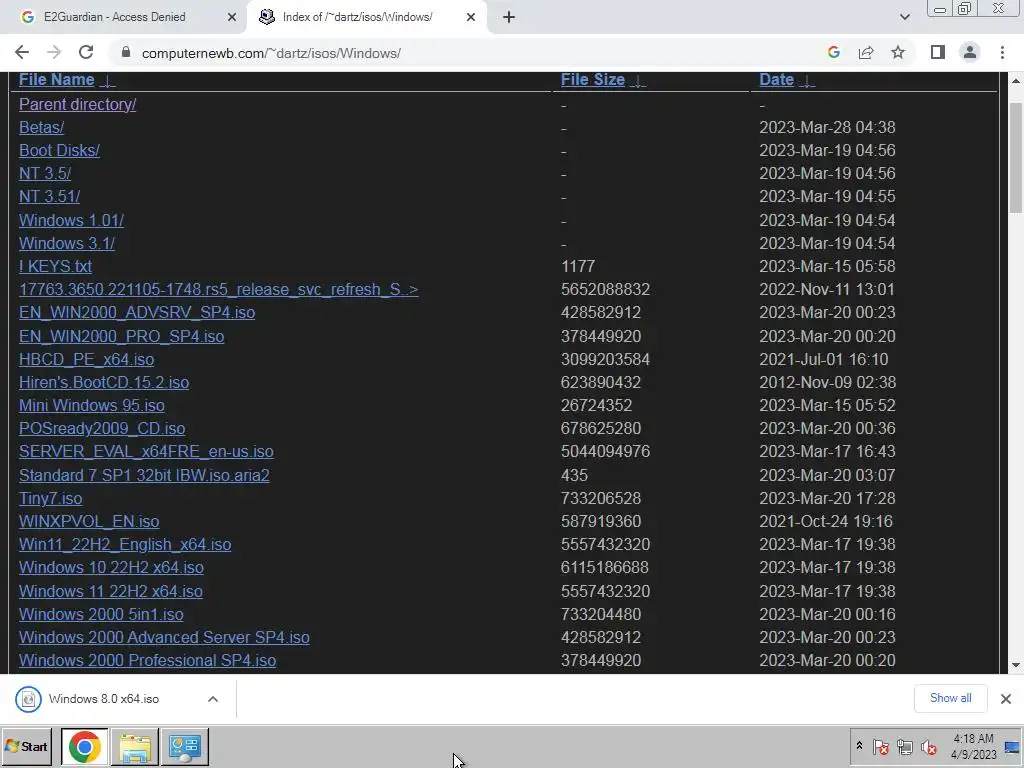Image resolution: width=1024 pixels, height=768 pixels.
Task: Open the browser side panel
Action: click(x=938, y=53)
